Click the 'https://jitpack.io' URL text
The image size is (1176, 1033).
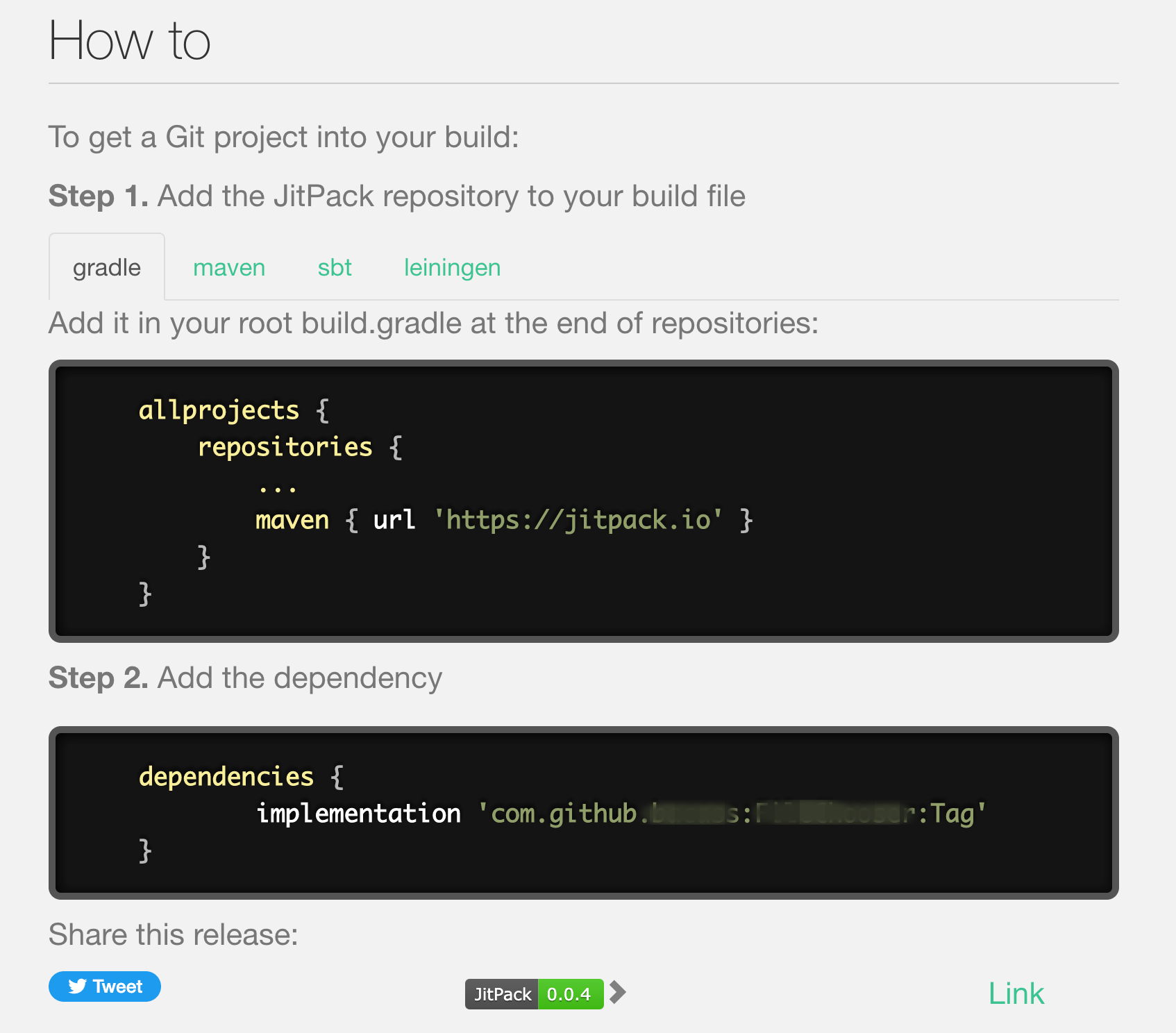point(578,519)
